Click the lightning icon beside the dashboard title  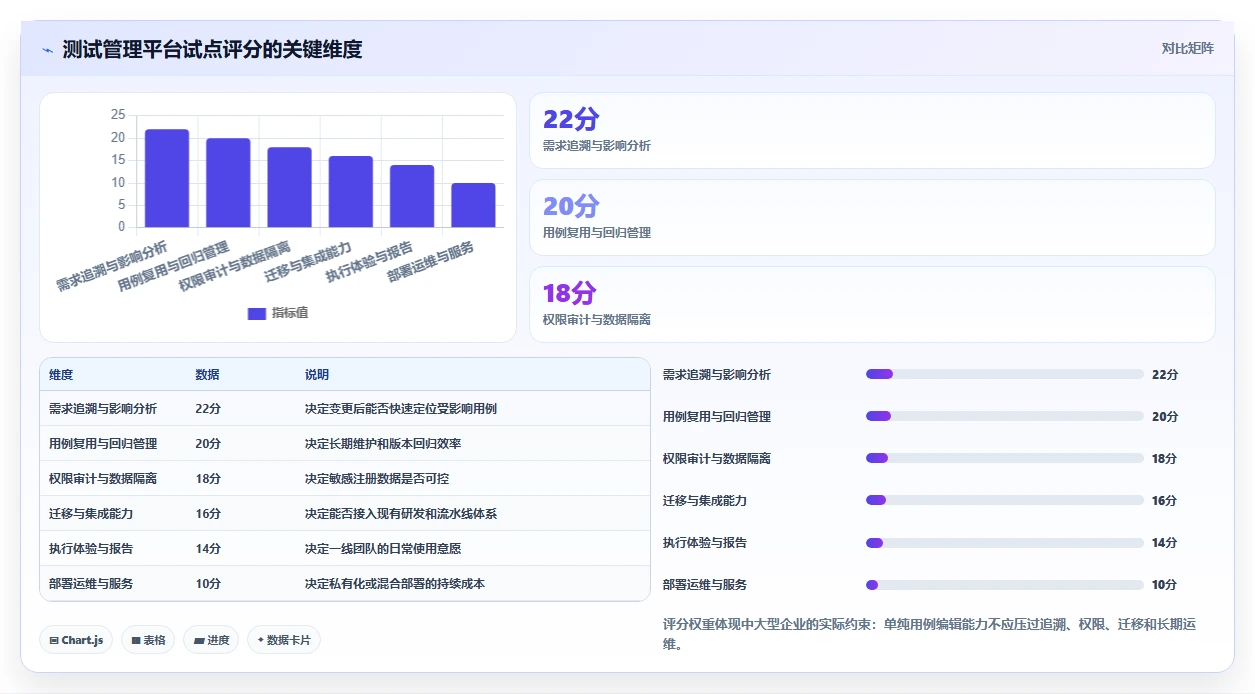click(48, 50)
